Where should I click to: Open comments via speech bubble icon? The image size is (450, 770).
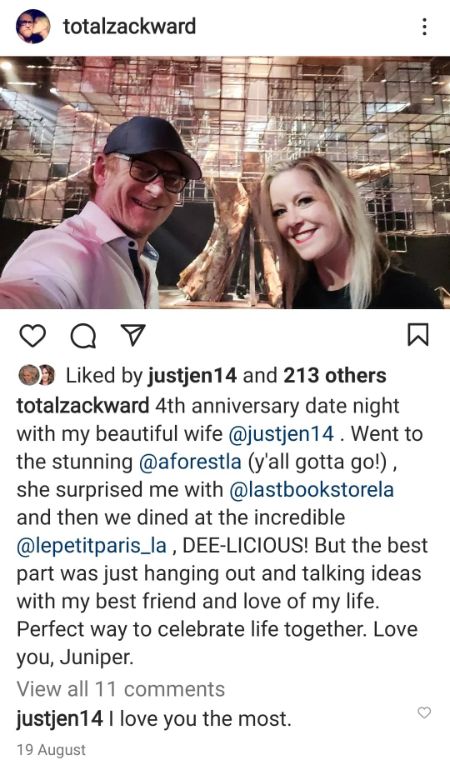pos(83,336)
